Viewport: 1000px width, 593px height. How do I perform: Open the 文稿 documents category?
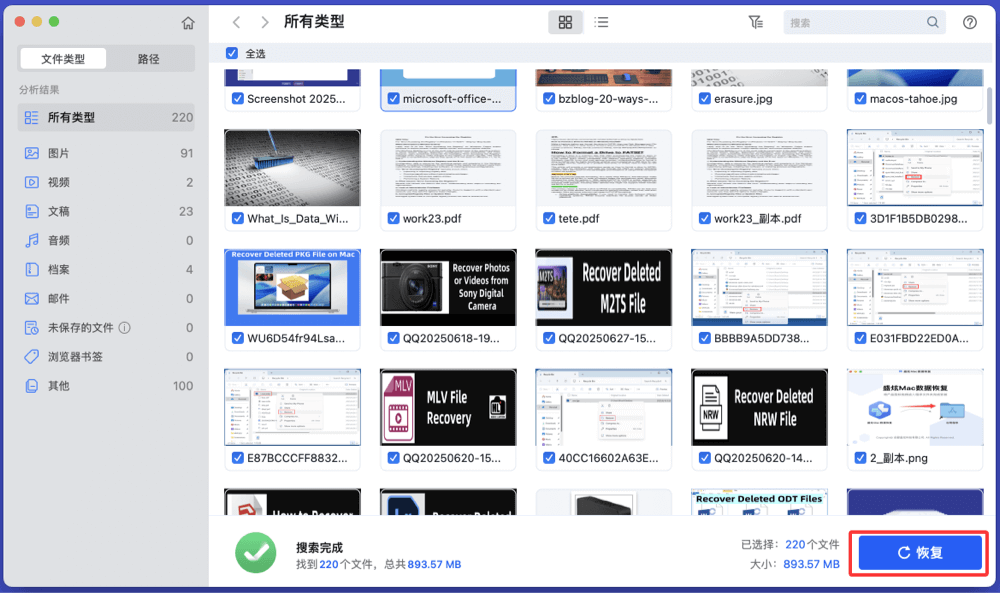[59, 211]
